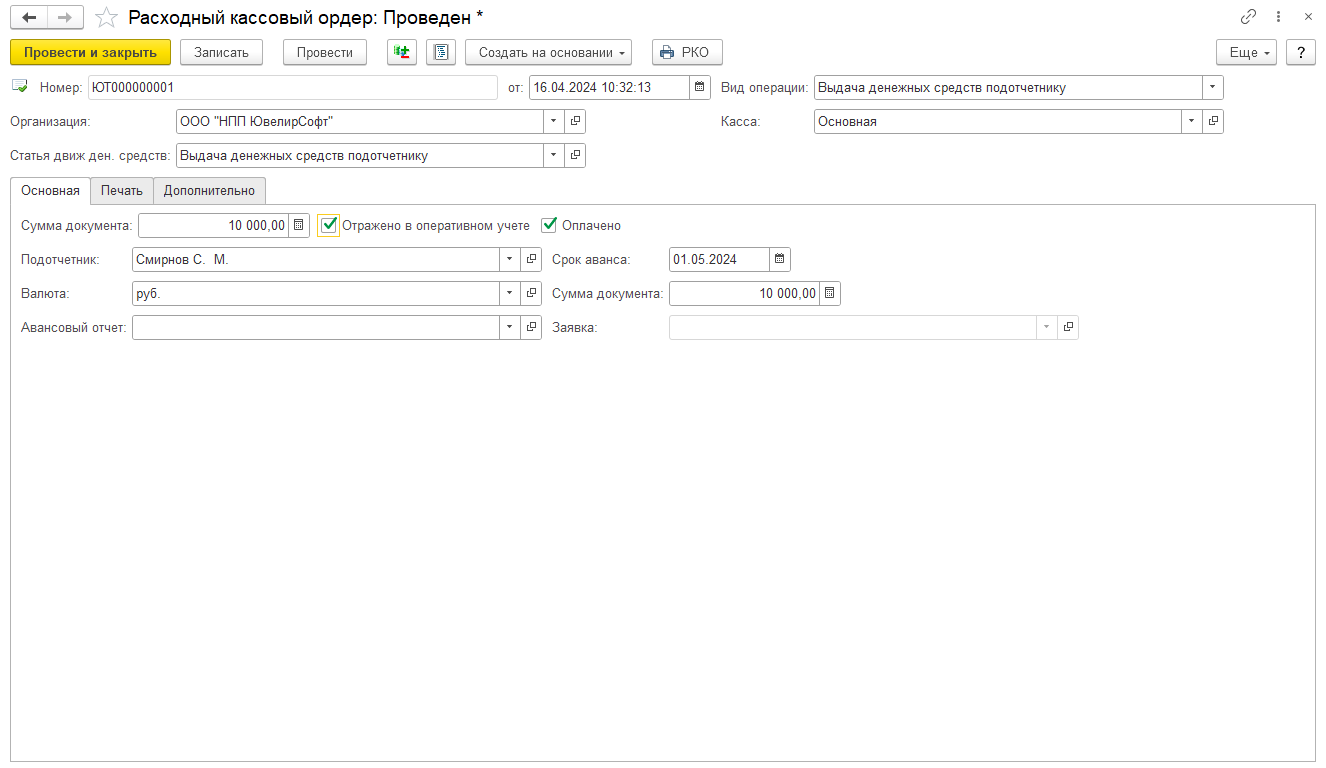
Task: Click the Организация field ООО НПП ЮвелирСофт
Action: click(360, 121)
